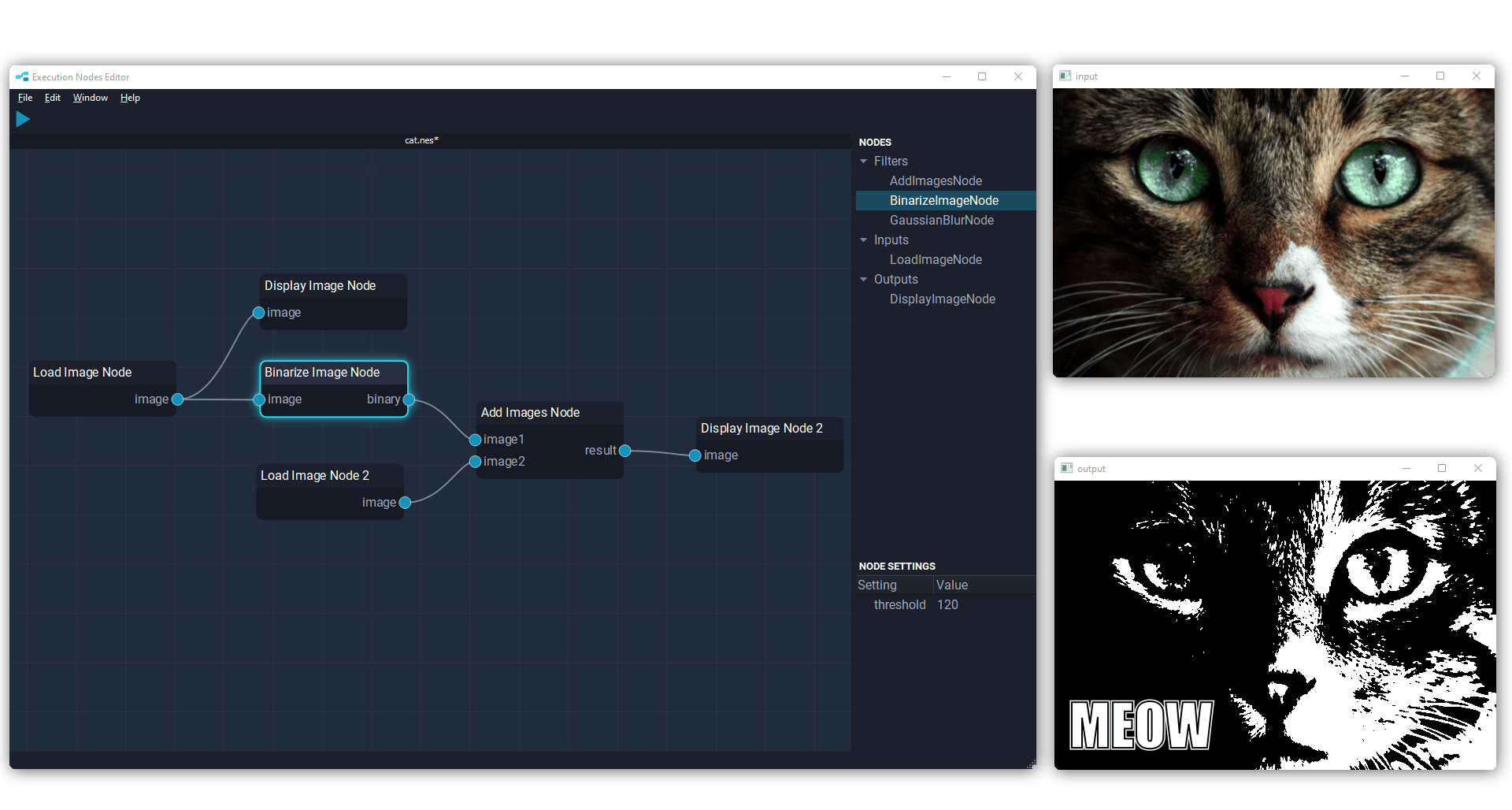Screen dimensions: 1512x810
Task: Click the threshold value 120 field
Action: (947, 605)
